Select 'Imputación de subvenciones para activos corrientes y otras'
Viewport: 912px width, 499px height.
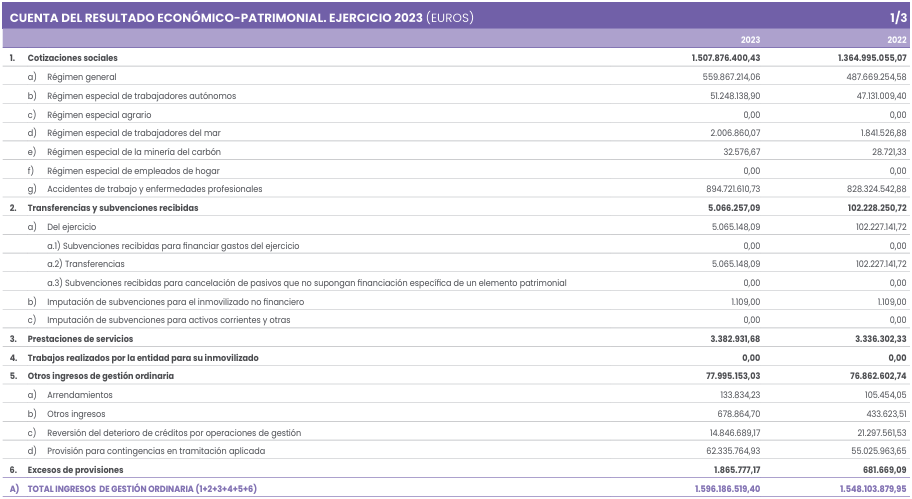pyautogui.click(x=169, y=320)
